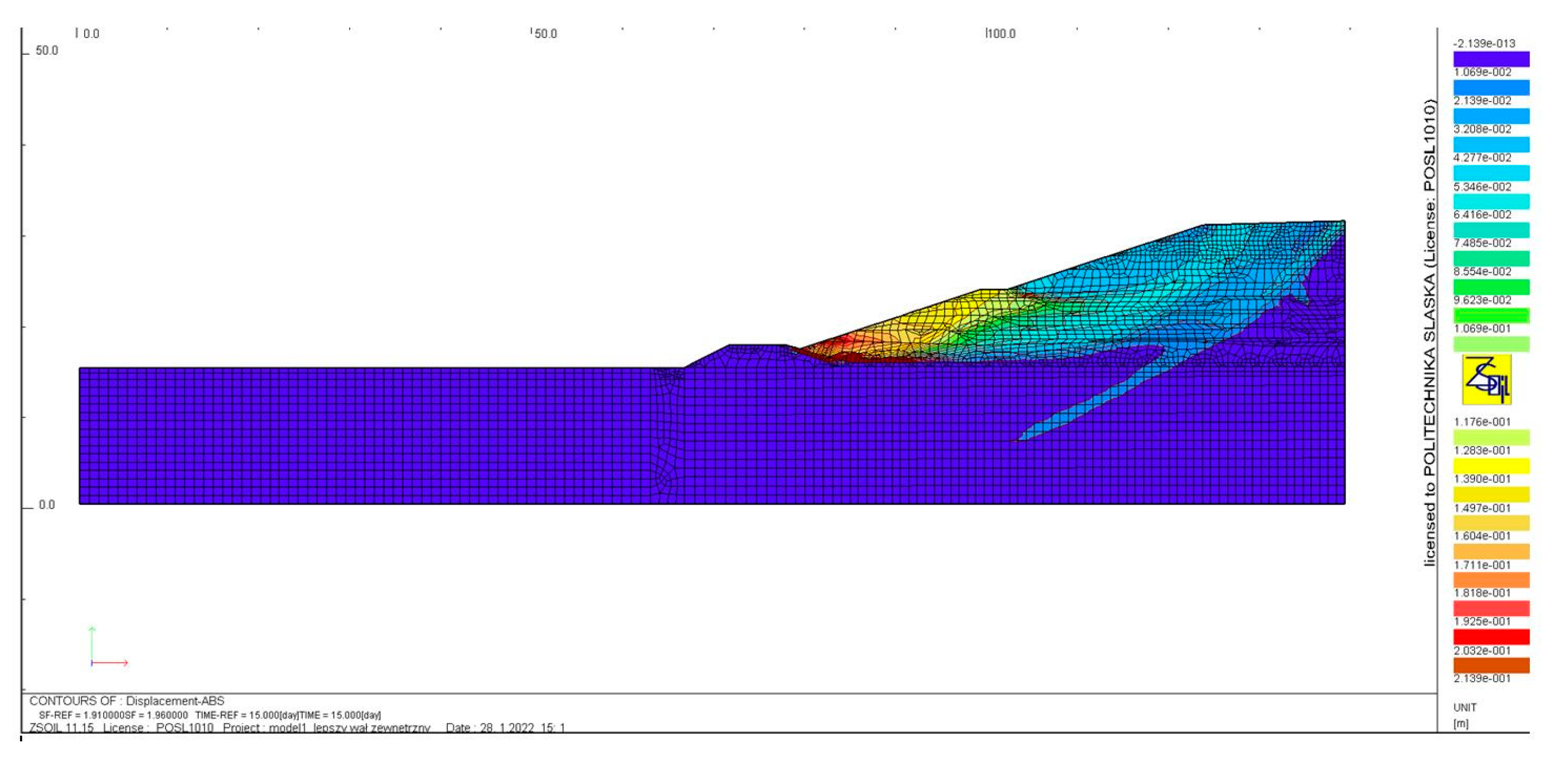The width and height of the screenshot is (1568, 762).
Task: Click the 'CONTOURS OF : Displacement-ABS' label
Action: point(127,701)
